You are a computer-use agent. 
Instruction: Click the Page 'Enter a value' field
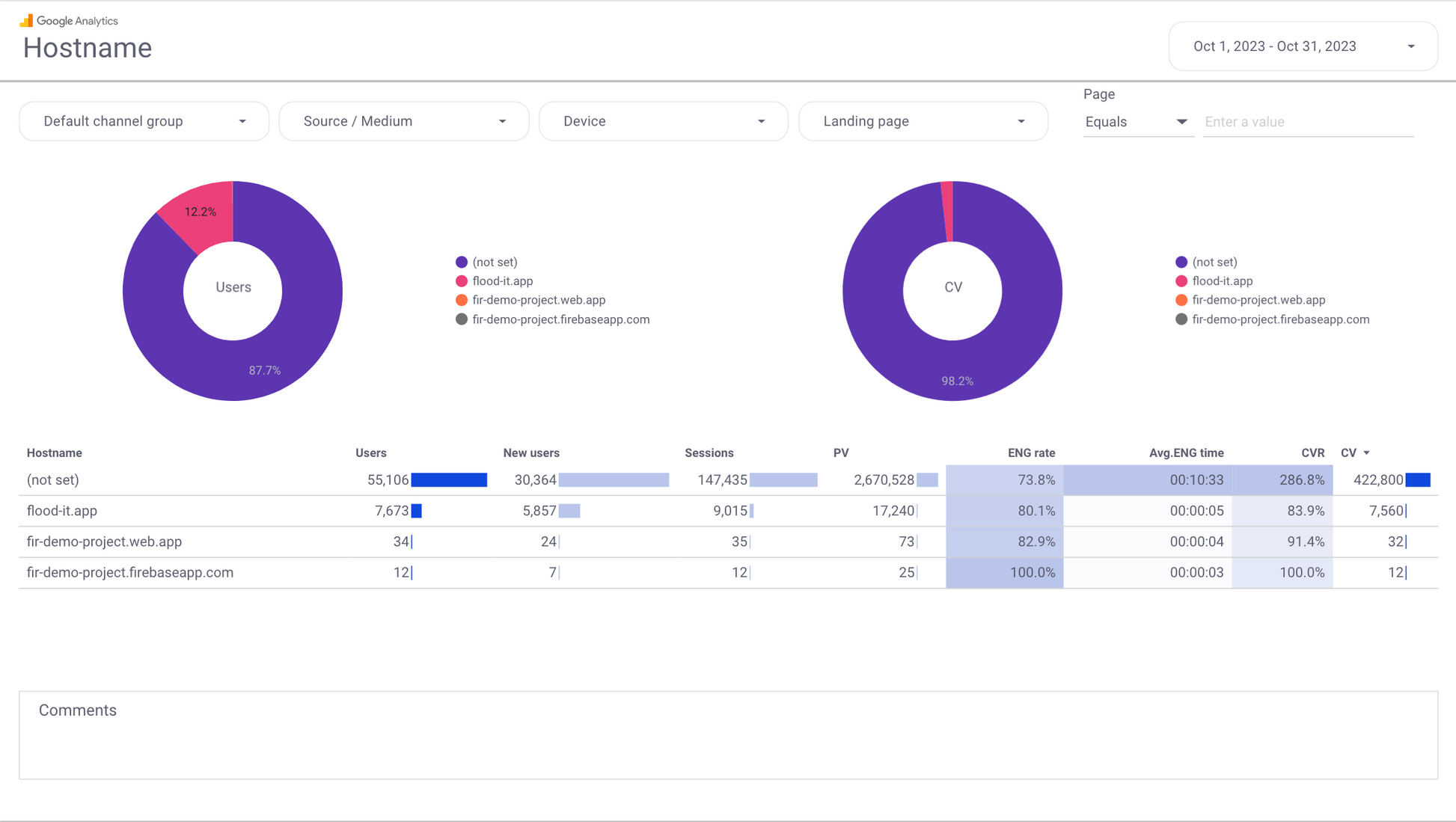coord(1308,122)
